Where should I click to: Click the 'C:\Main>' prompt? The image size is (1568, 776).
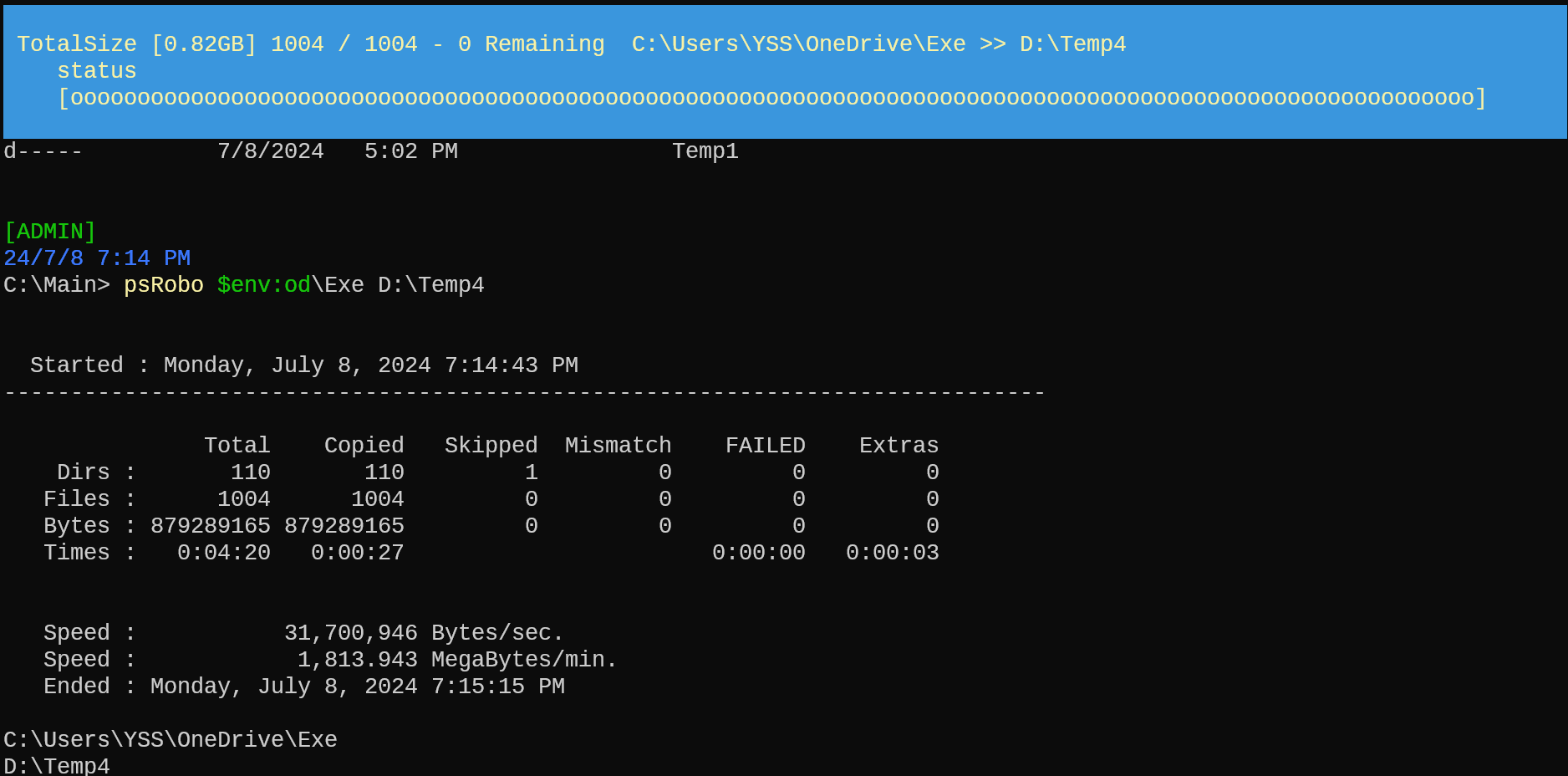57,285
